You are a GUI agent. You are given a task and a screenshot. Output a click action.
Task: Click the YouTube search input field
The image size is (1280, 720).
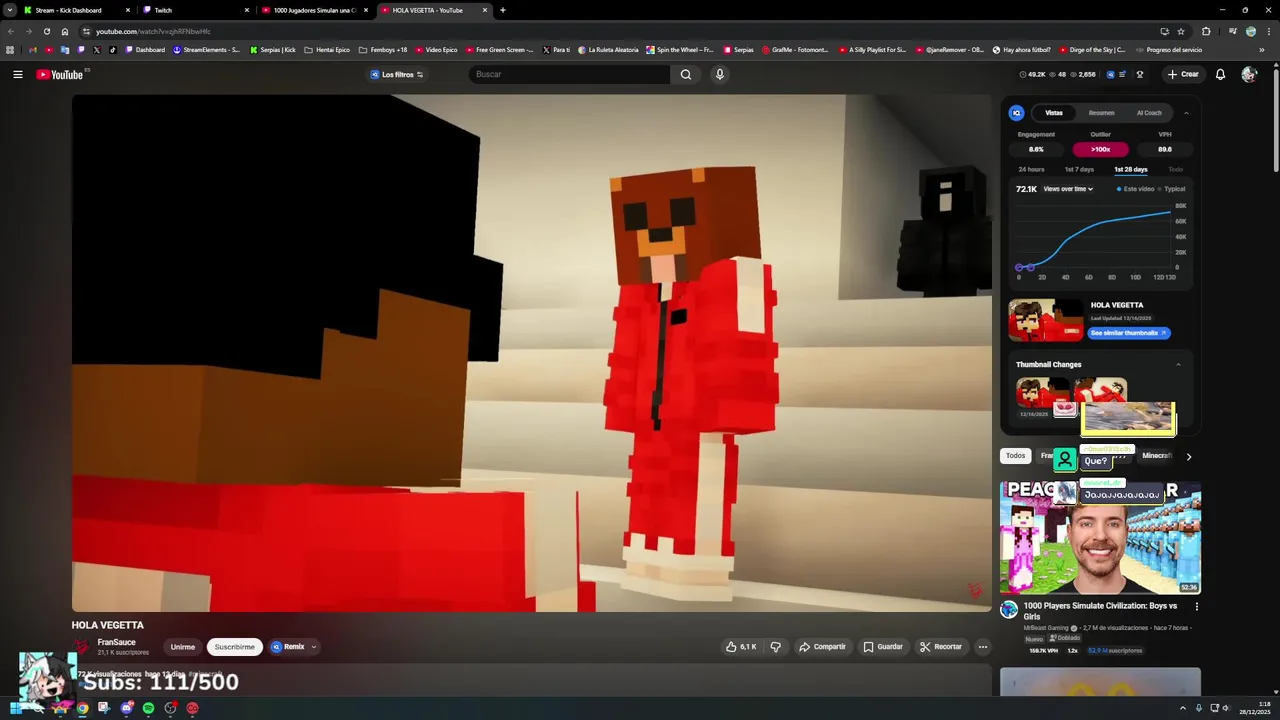(x=569, y=74)
